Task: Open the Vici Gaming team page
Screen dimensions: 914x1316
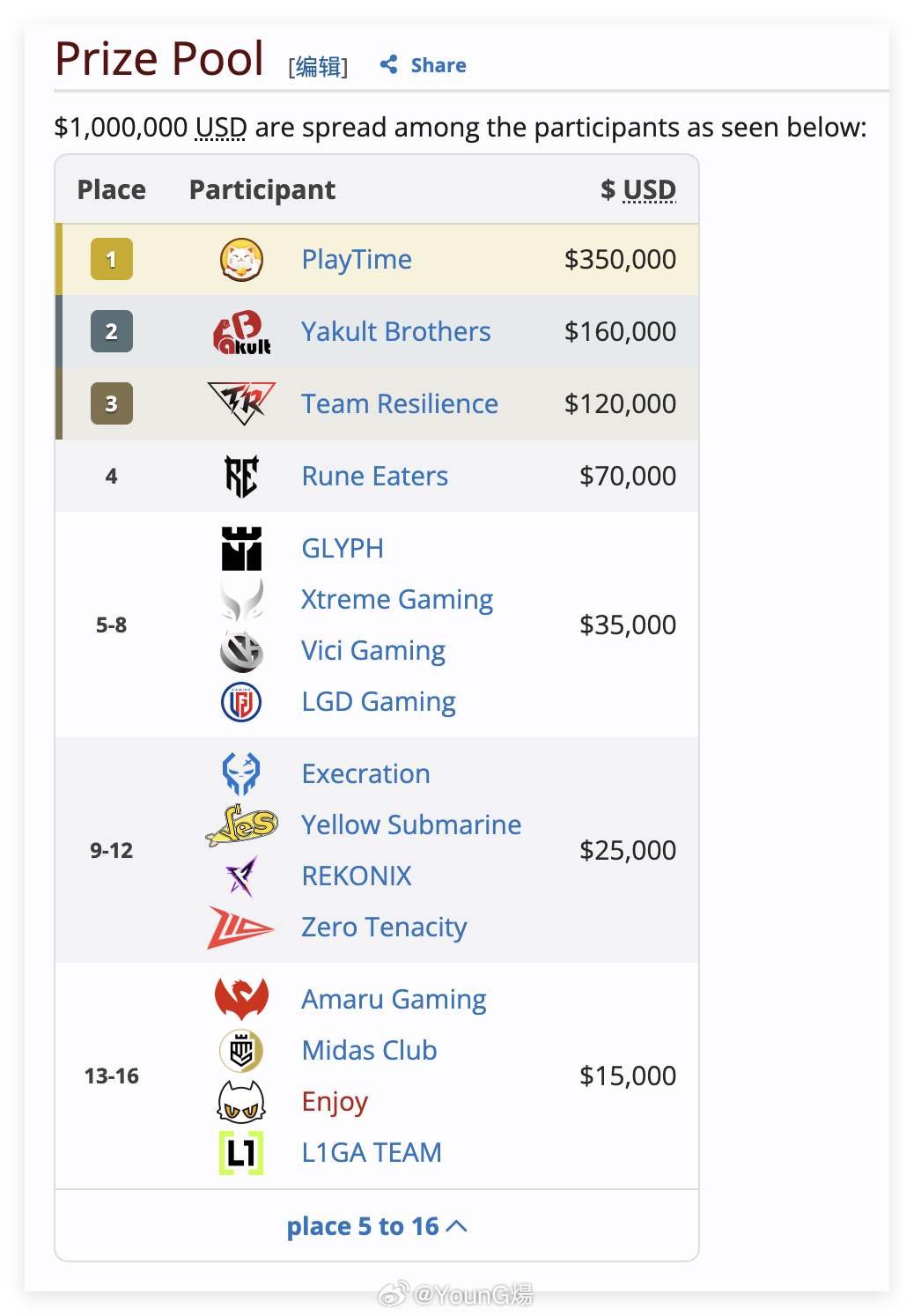Action: 373,651
